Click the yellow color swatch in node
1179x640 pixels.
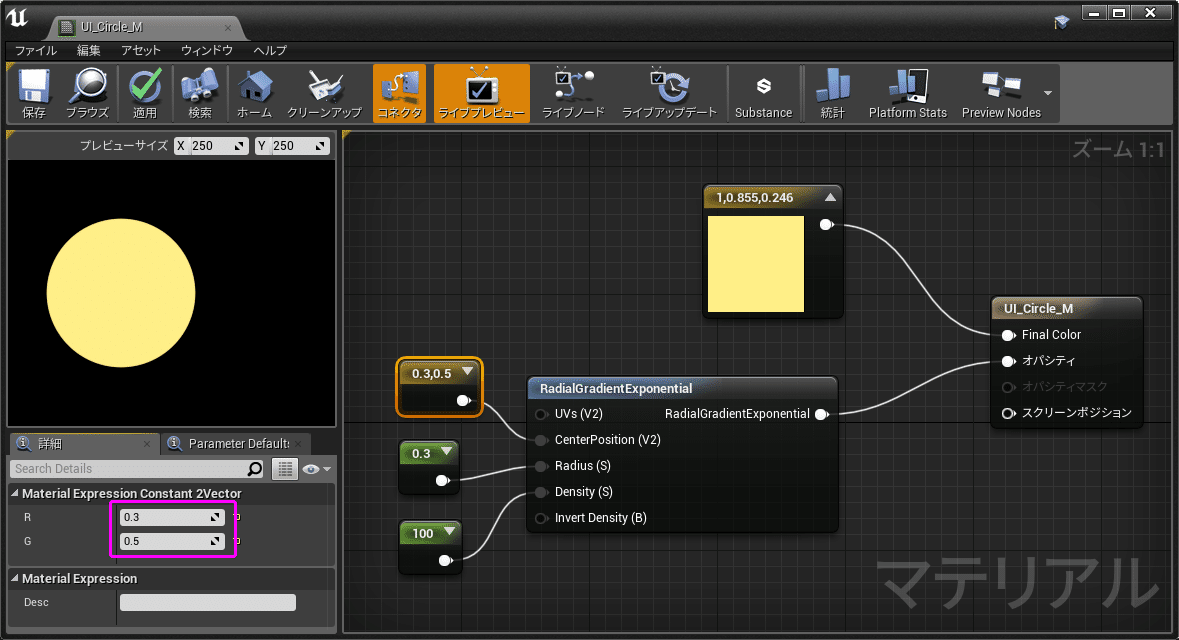click(756, 264)
